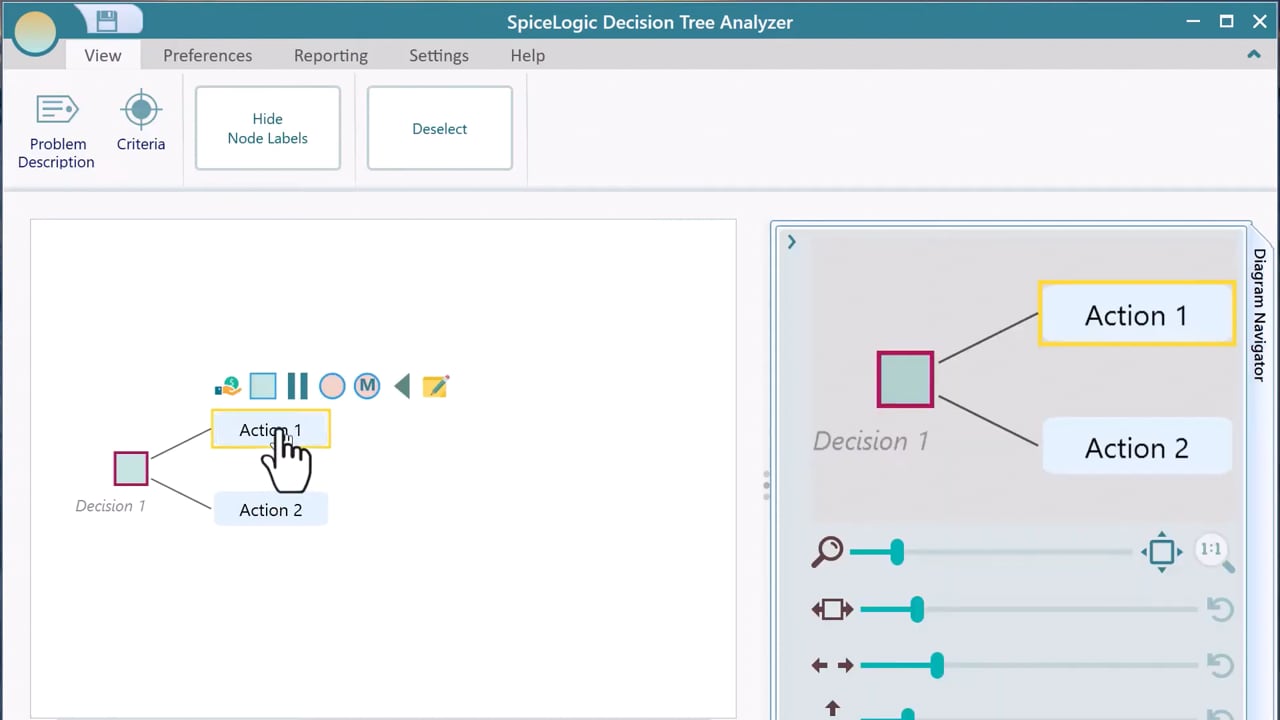Add a decision node using the square icon
The height and width of the screenshot is (720, 1280).
pyautogui.click(x=263, y=386)
